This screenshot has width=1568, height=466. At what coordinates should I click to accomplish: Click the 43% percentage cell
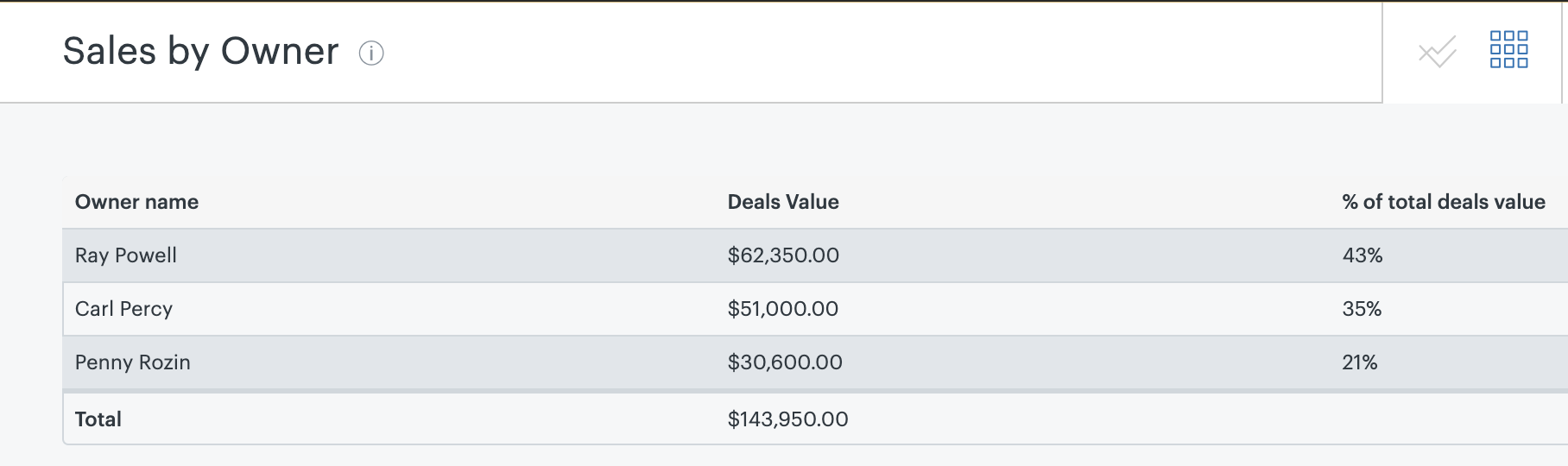1363,255
